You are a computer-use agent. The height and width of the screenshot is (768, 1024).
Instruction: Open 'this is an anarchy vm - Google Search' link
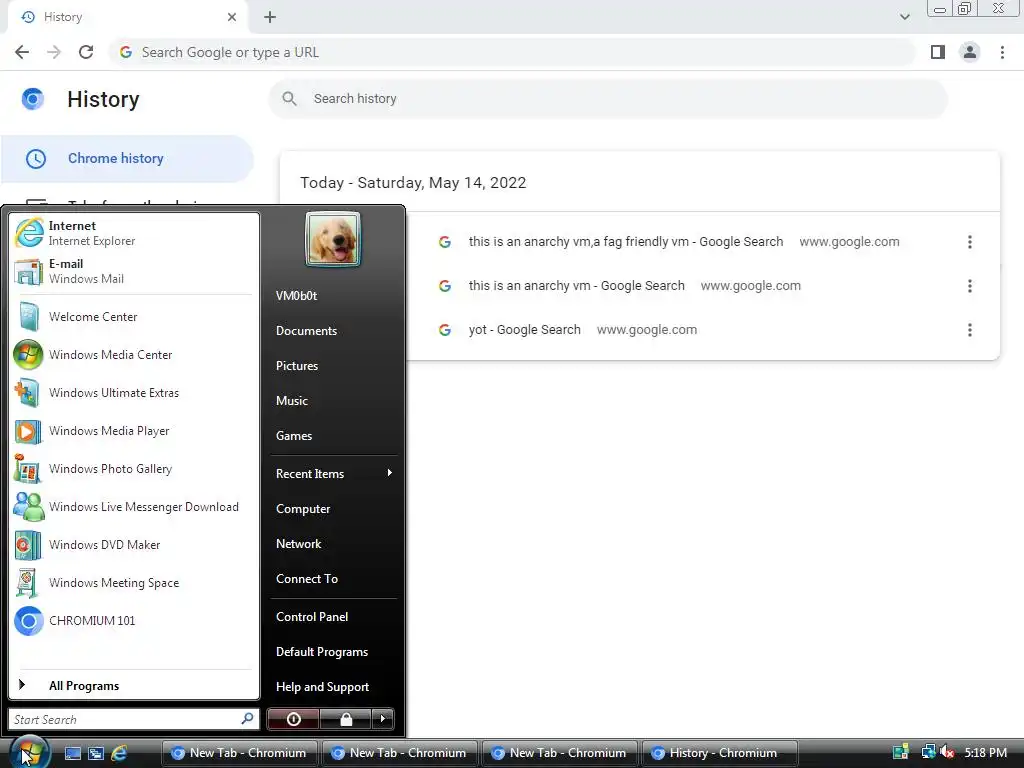point(577,286)
